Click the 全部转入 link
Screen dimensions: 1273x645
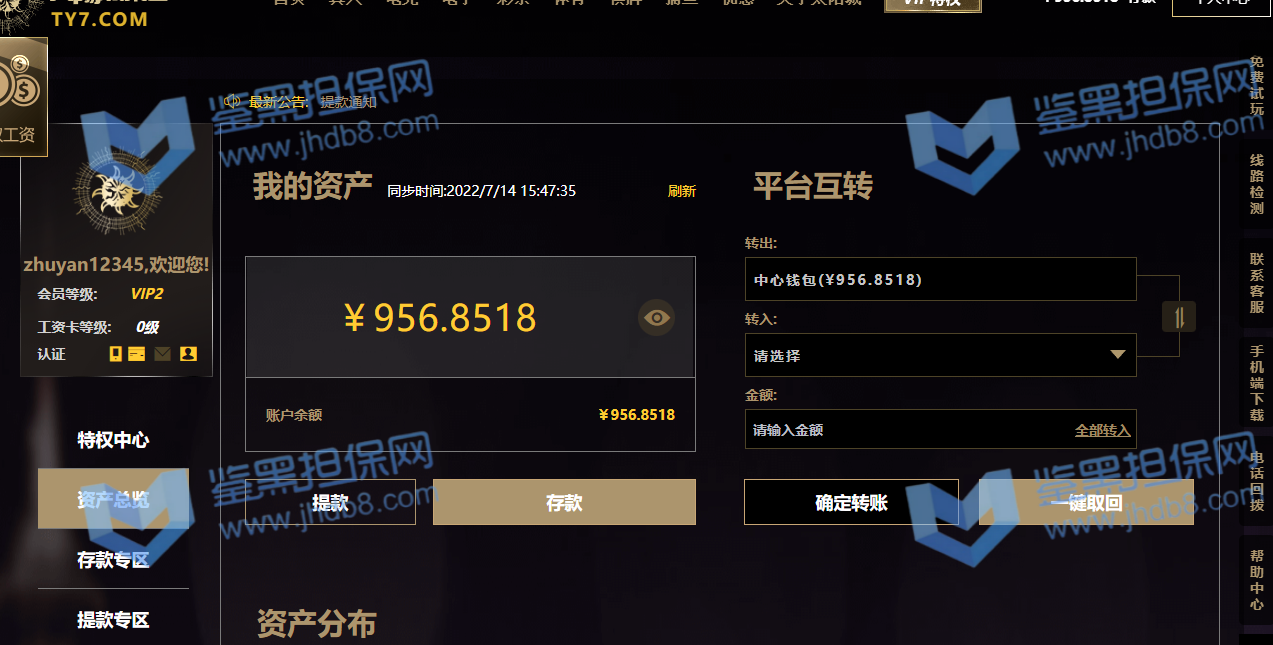[x=1102, y=430]
